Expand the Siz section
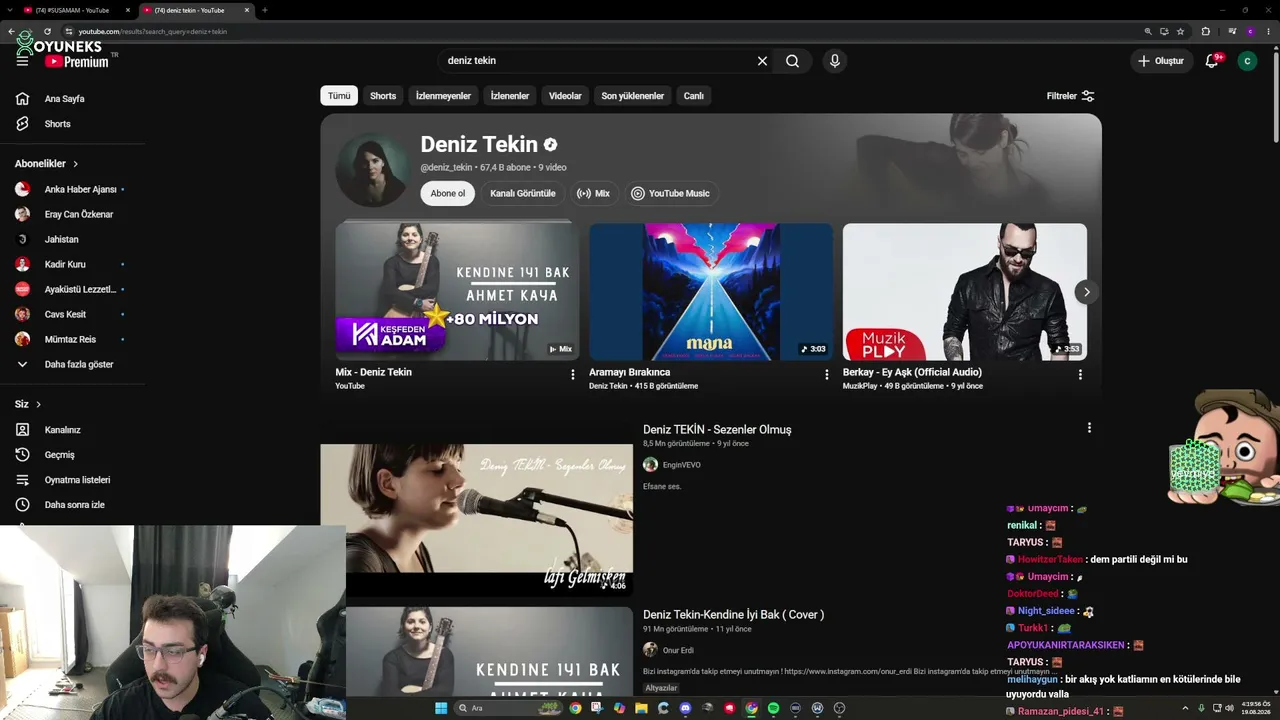 (28, 404)
